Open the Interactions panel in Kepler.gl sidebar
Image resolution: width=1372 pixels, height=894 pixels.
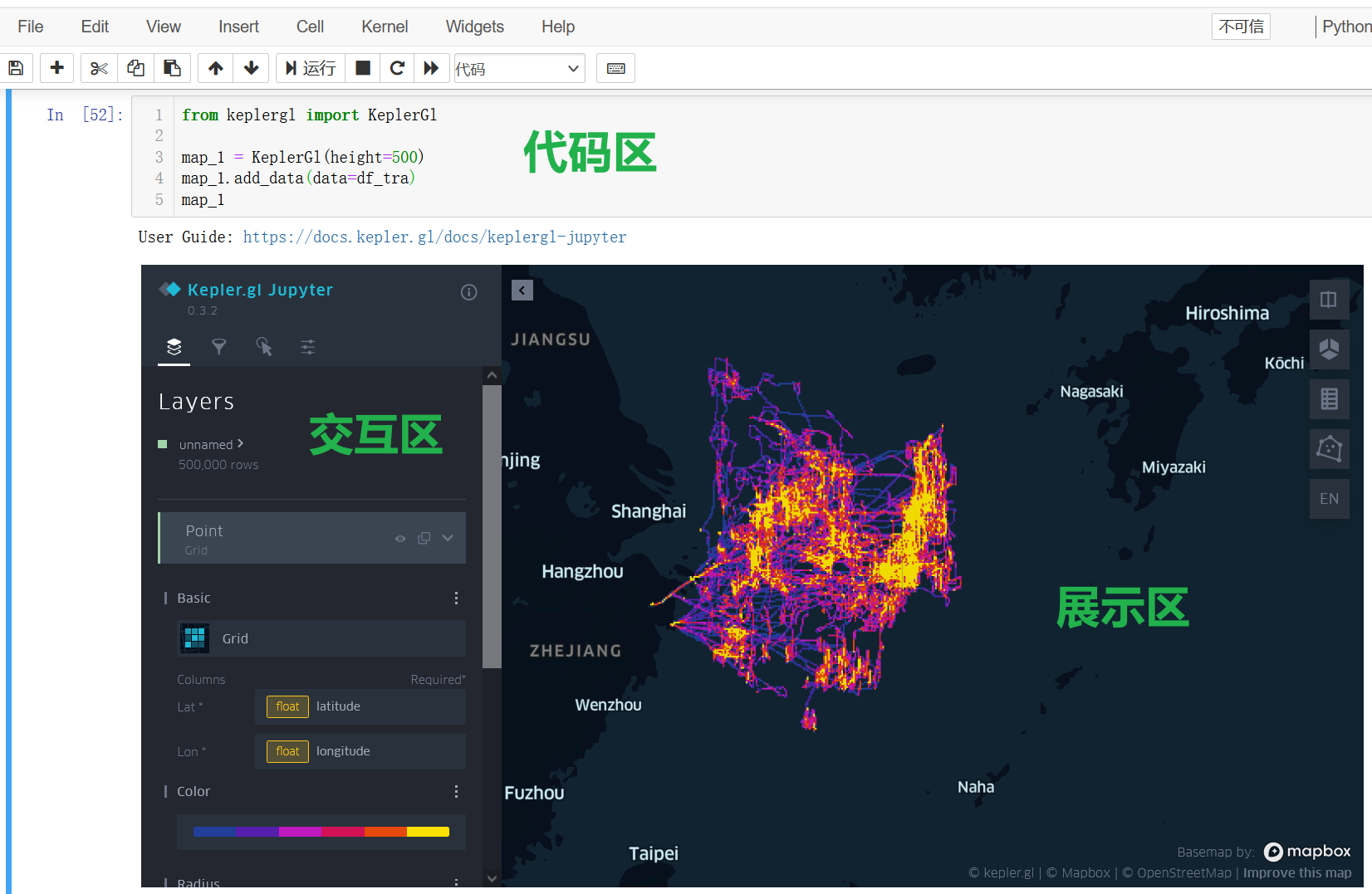tap(265, 347)
